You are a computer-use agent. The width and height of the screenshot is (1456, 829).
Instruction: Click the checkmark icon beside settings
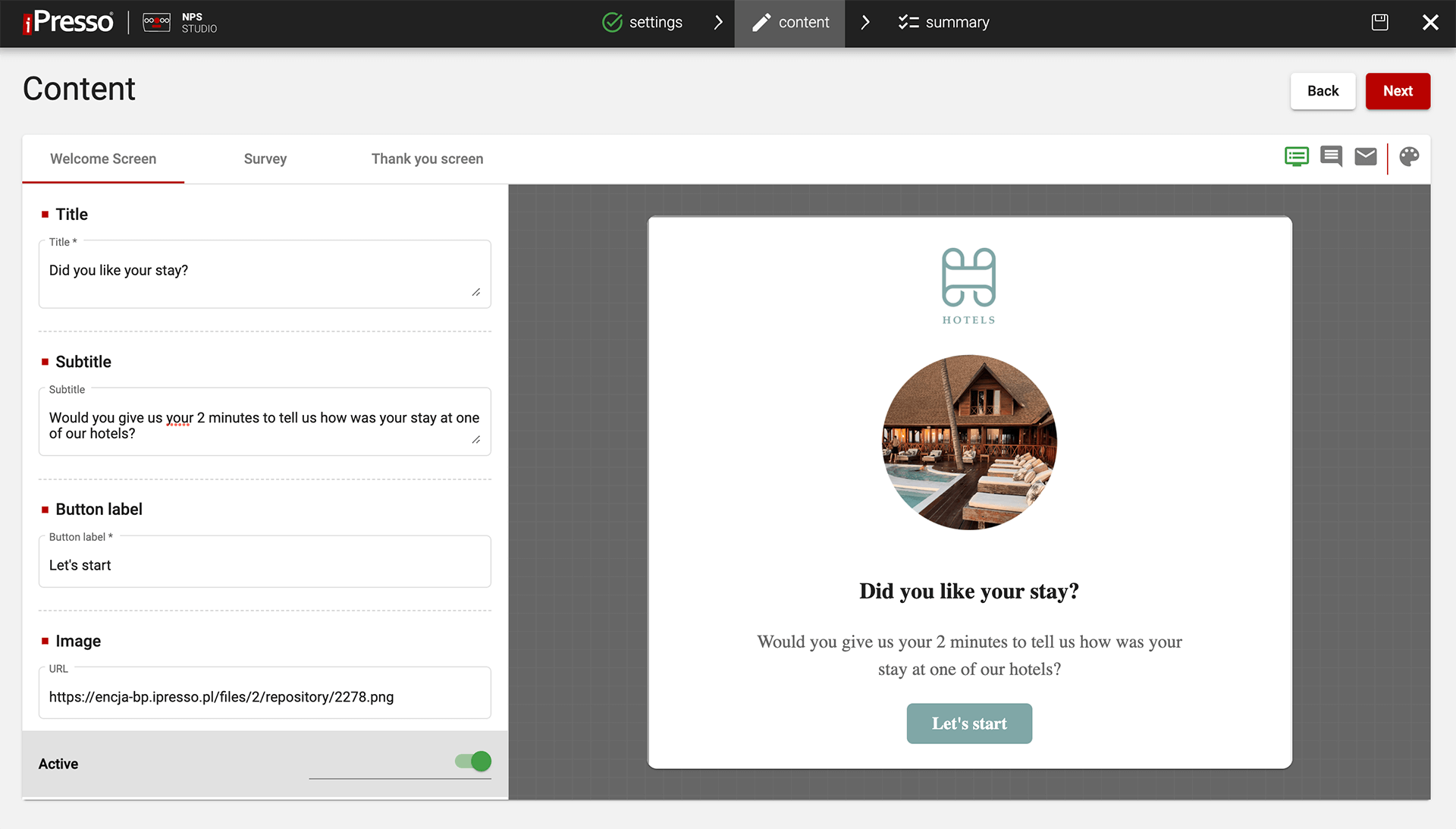613,22
